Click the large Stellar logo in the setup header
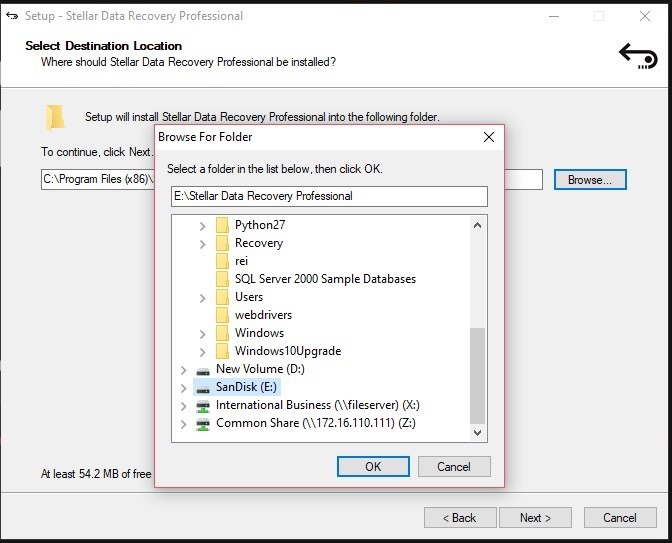672x543 pixels. coord(638,56)
